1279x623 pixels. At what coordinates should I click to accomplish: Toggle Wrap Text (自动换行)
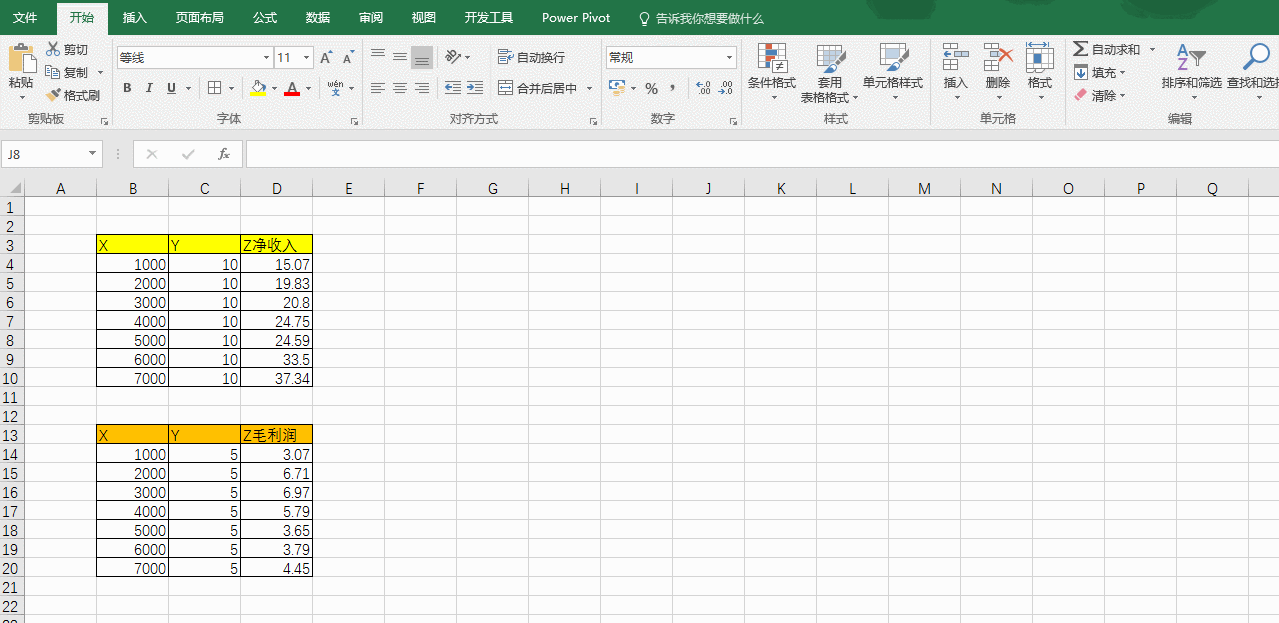tap(531, 57)
